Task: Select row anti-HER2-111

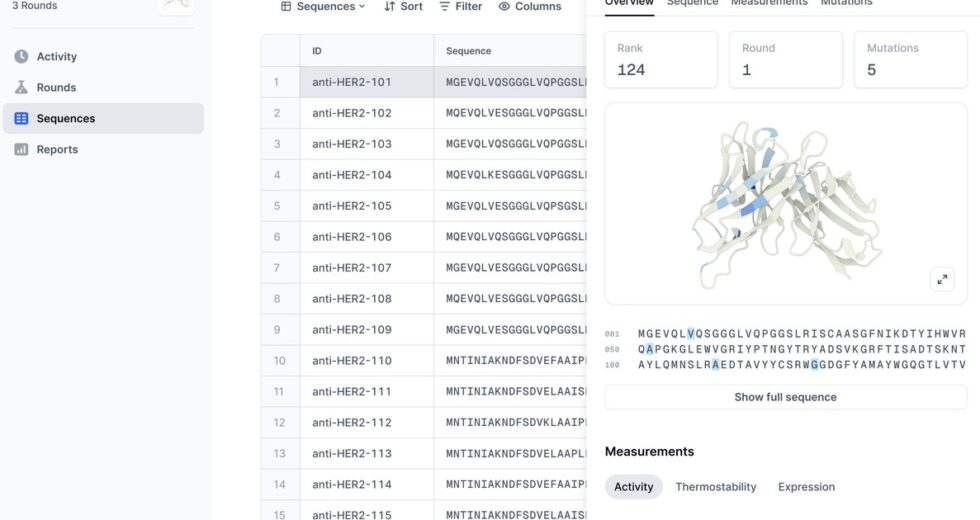Action: click(424, 391)
